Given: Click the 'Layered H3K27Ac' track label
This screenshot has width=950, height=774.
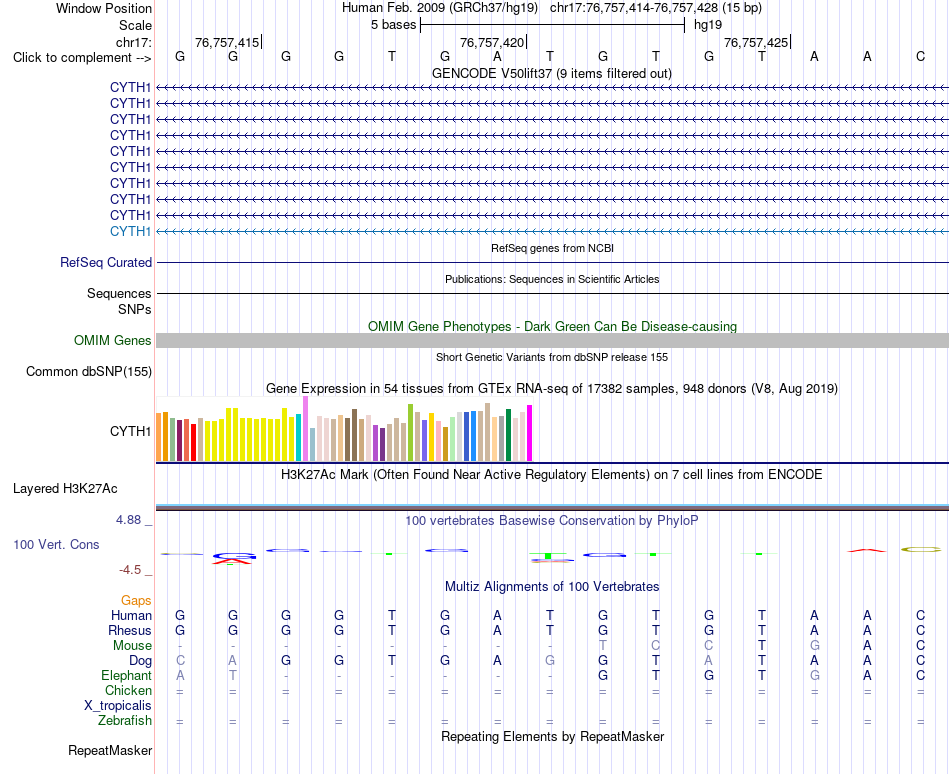Looking at the screenshot, I should tap(65, 489).
